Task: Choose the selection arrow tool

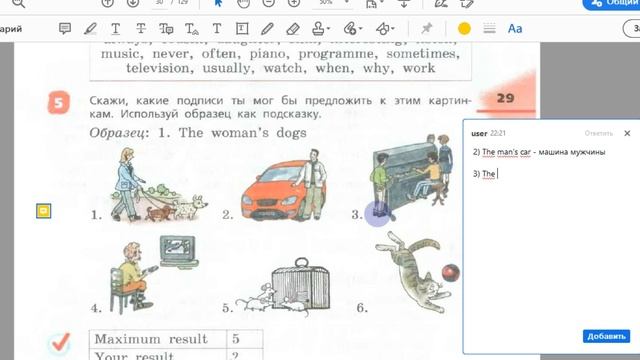Action: tap(218, 3)
